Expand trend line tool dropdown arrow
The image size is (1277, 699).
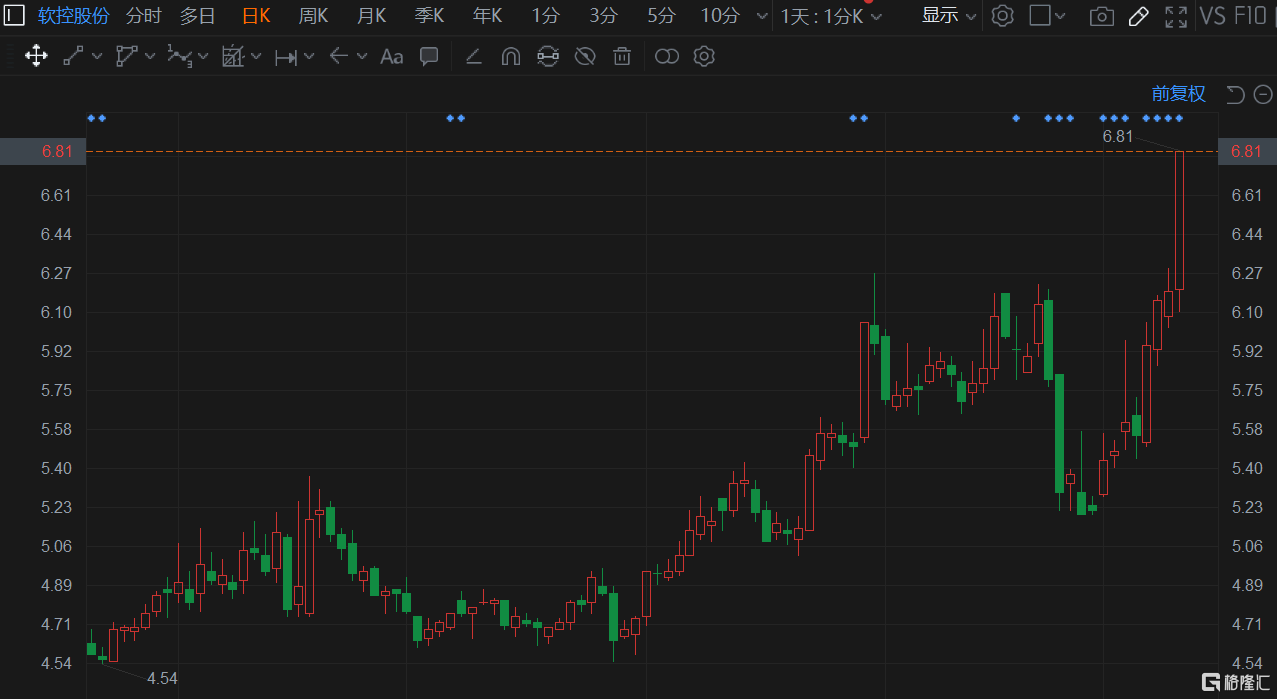pyautogui.click(x=97, y=57)
